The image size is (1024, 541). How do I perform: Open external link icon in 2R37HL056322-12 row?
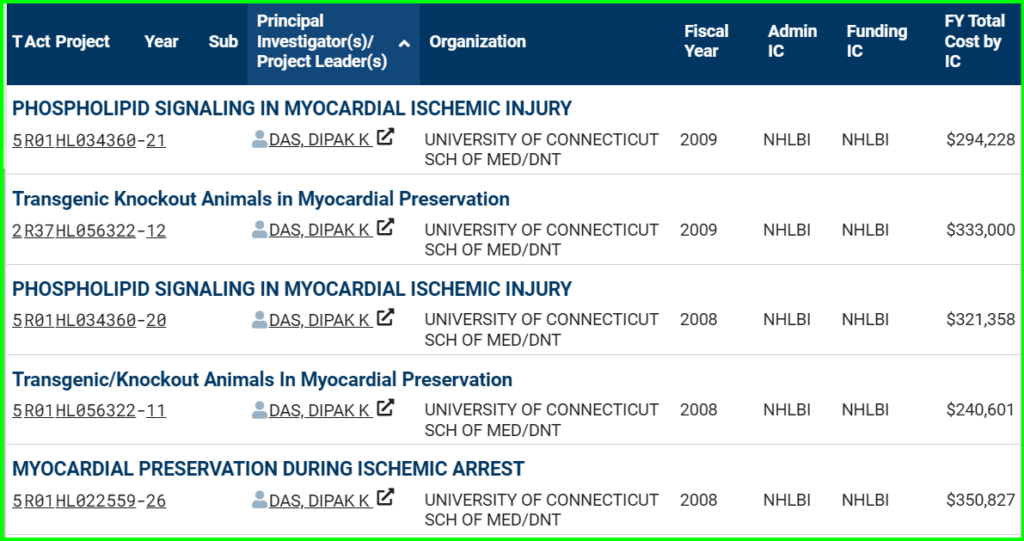[x=387, y=227]
